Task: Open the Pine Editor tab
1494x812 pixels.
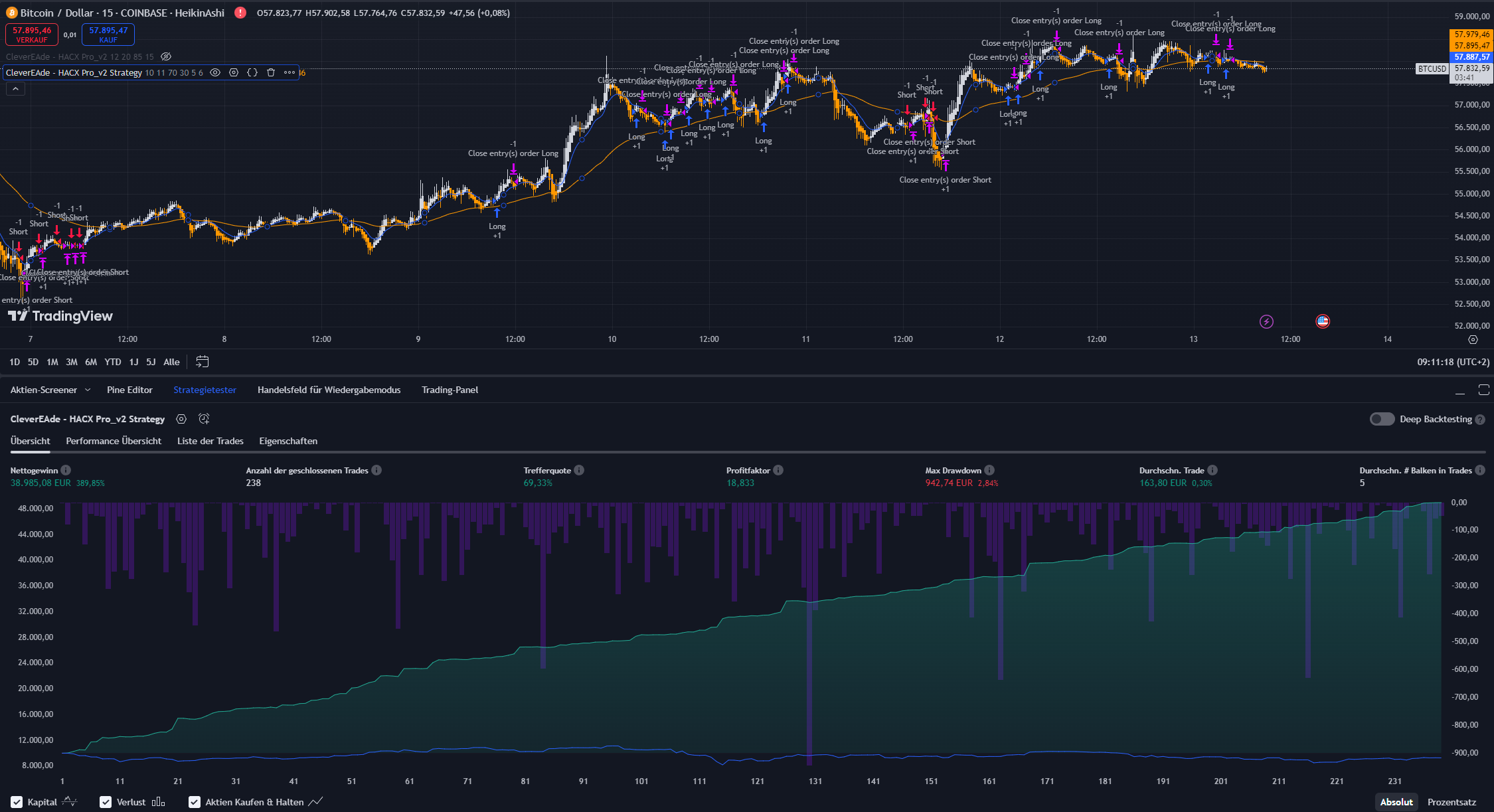Action: [x=129, y=390]
